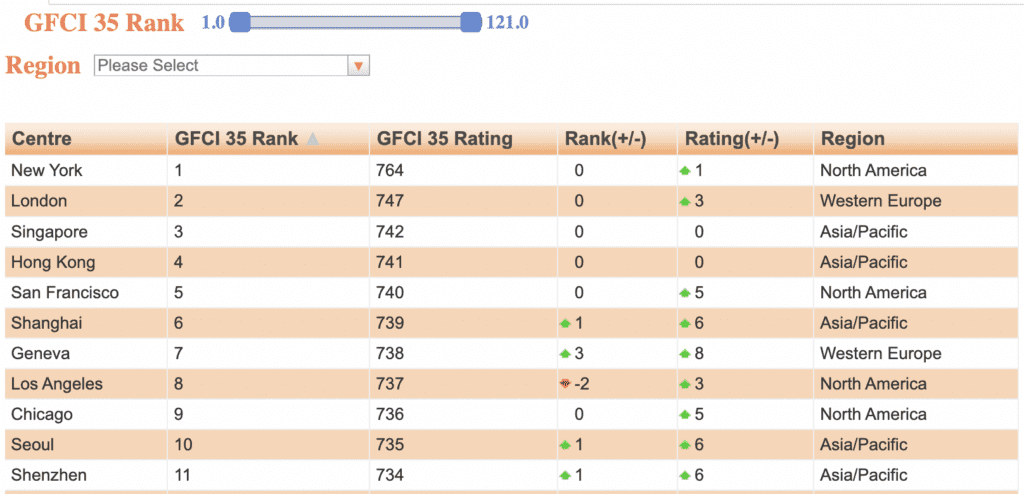
Task: Open the Region 'Please Select' dropdown
Action: click(232, 65)
